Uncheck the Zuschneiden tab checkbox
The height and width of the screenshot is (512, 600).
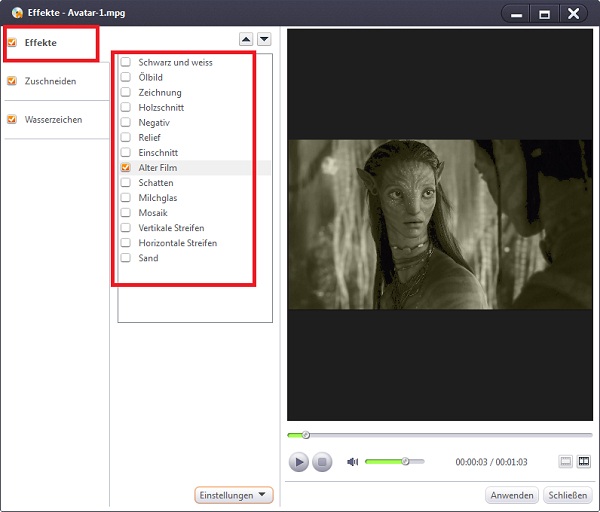click(12, 81)
